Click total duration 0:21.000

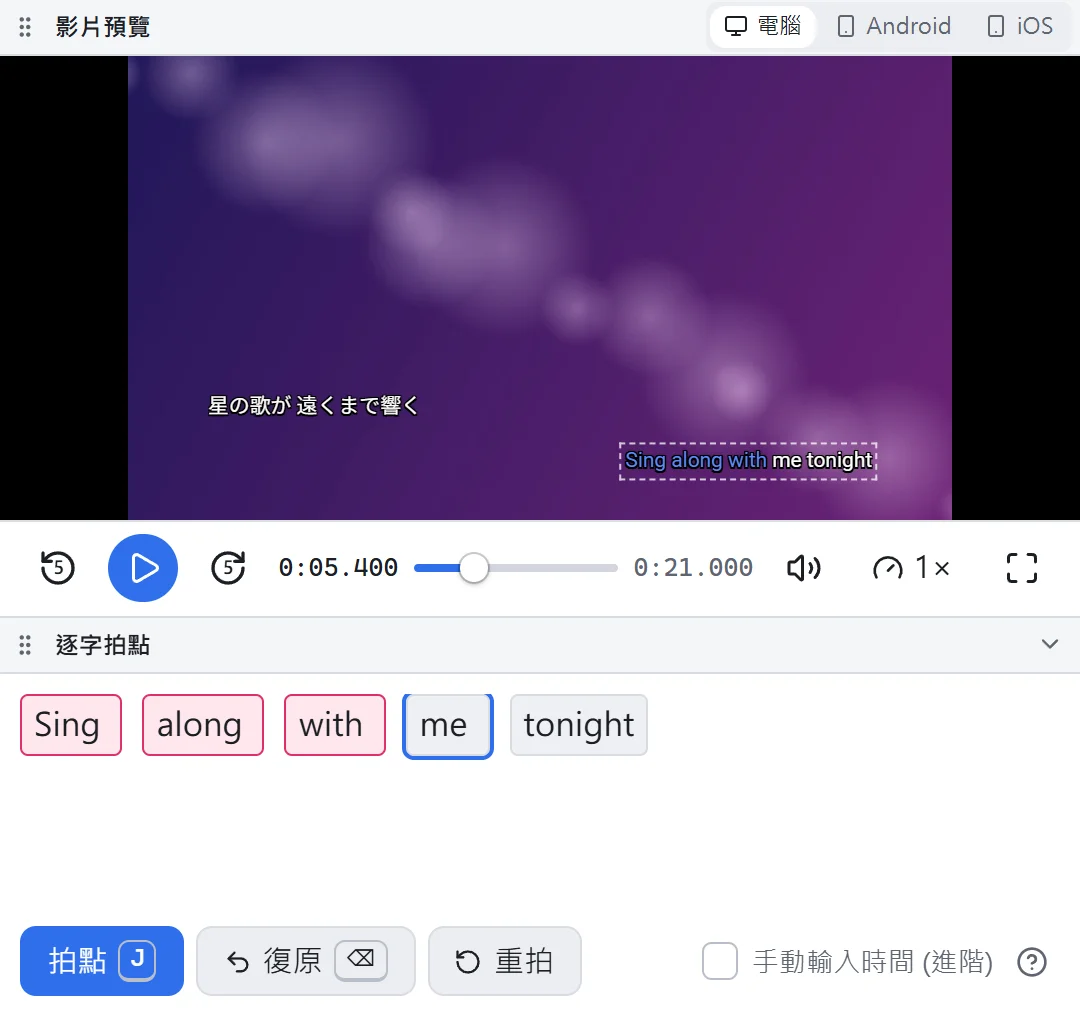coord(693,568)
